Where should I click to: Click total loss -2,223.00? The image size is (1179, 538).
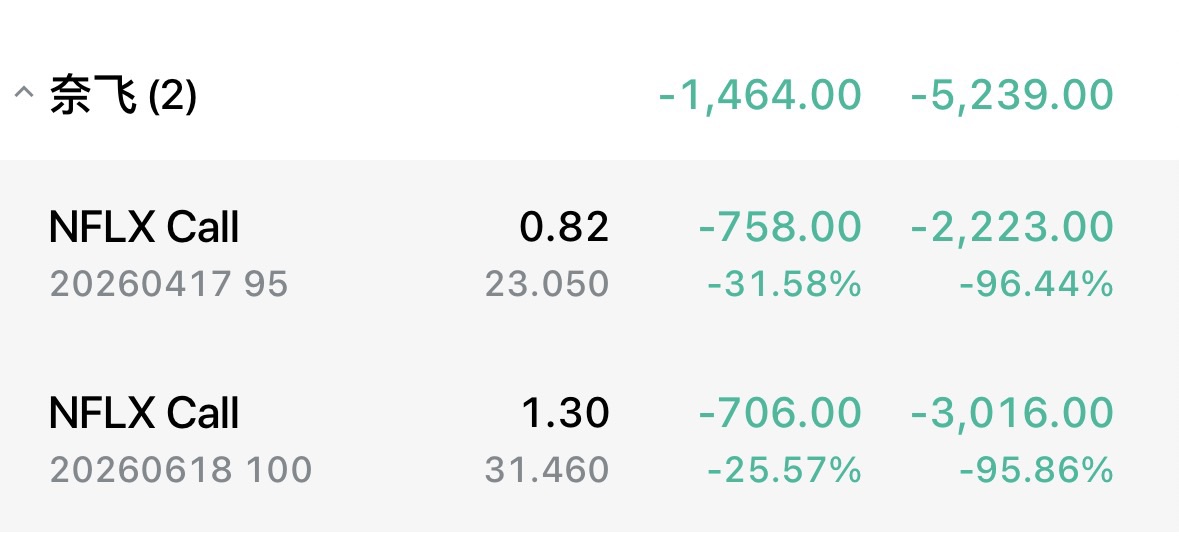tap(1012, 228)
